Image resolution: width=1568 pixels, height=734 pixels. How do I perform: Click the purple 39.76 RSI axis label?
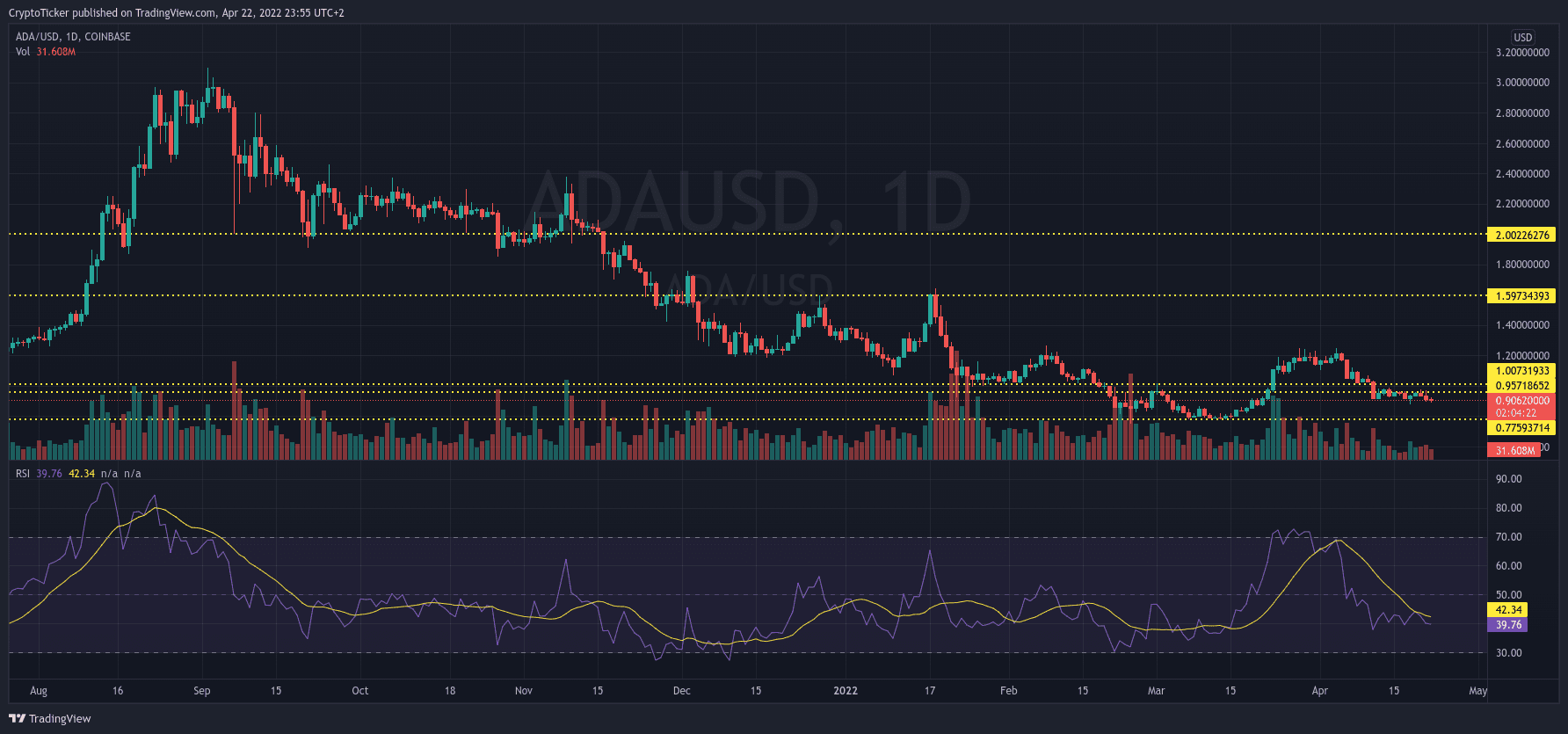[x=1508, y=625]
